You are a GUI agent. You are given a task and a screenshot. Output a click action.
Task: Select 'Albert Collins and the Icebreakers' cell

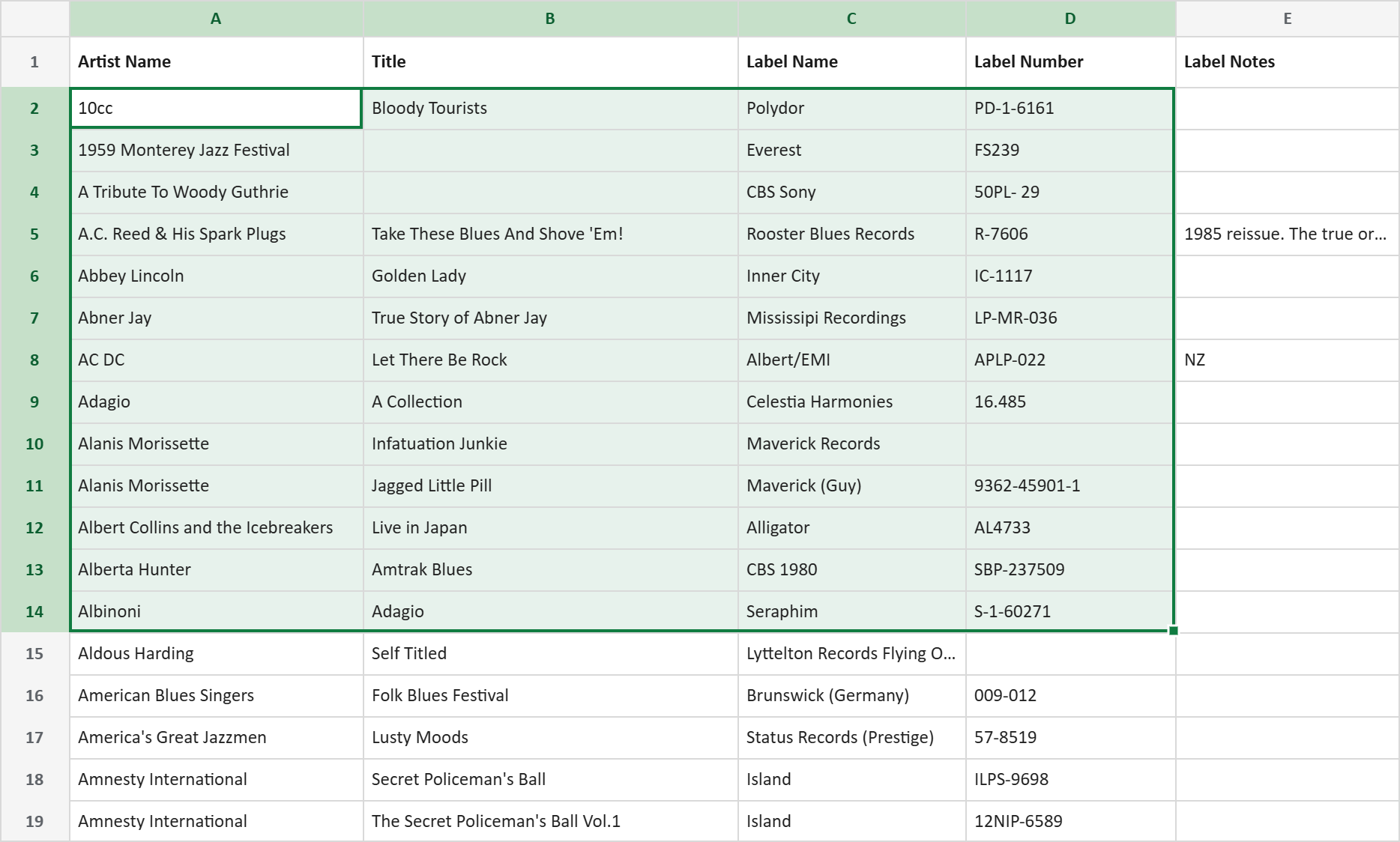(x=216, y=528)
